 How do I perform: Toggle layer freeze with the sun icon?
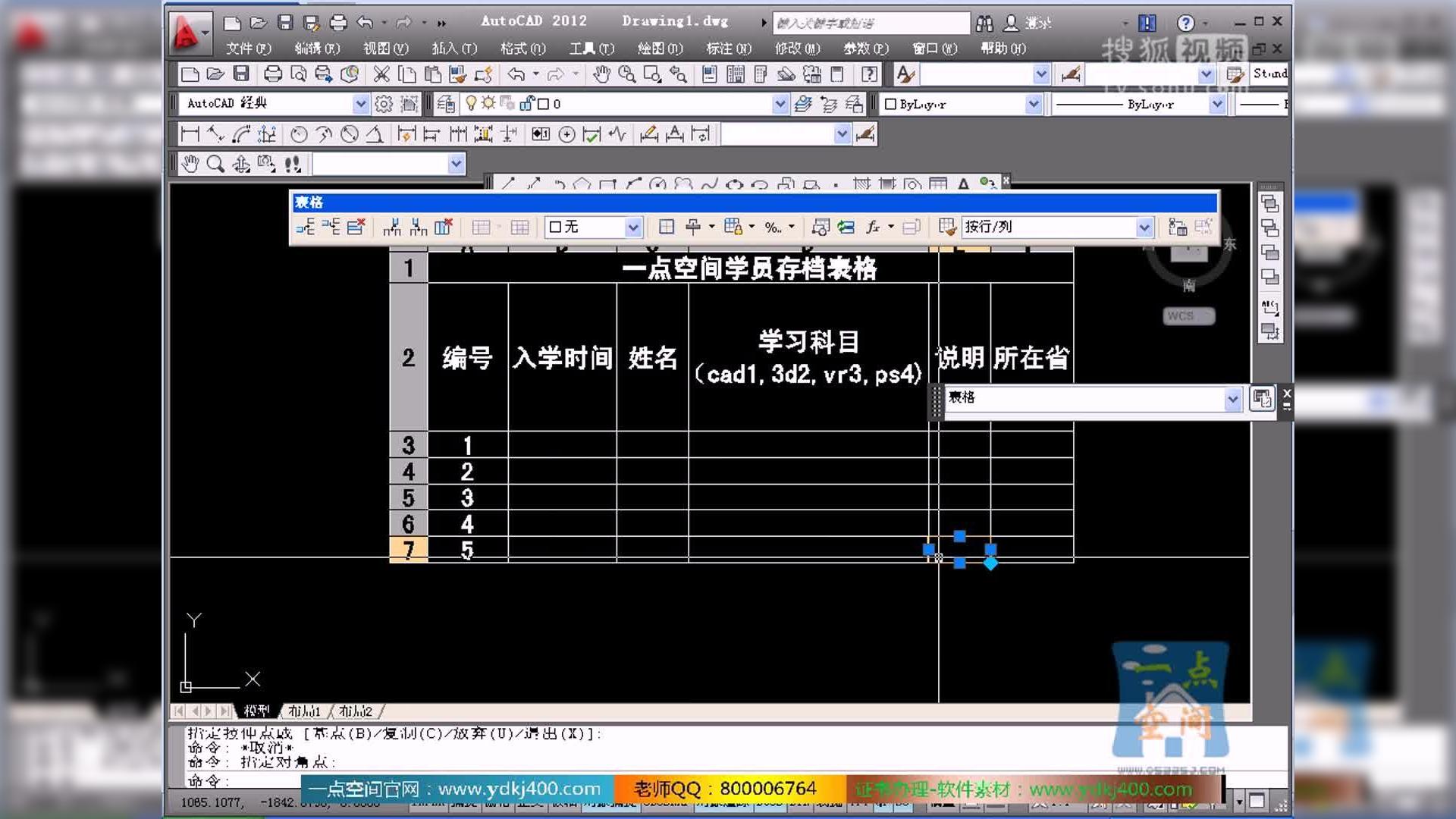pos(489,104)
